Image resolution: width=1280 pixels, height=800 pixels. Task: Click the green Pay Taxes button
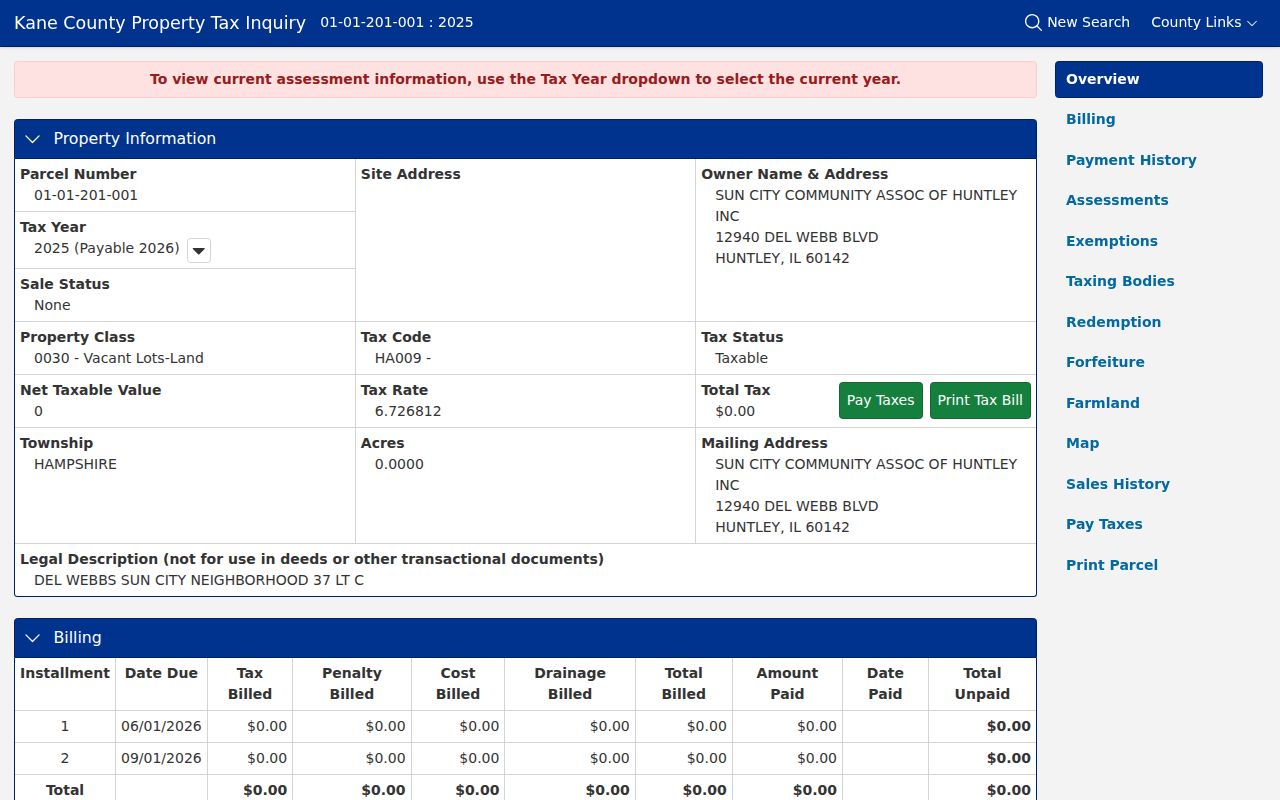point(880,400)
